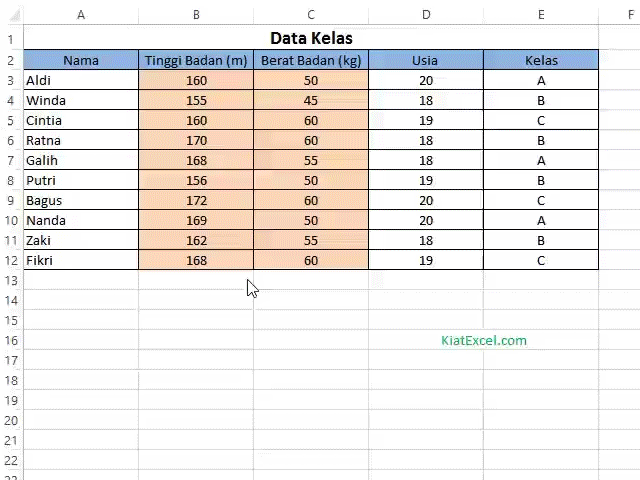Click the 'Tinggi Badan (m)' header cell
The height and width of the screenshot is (480, 640).
point(196,60)
